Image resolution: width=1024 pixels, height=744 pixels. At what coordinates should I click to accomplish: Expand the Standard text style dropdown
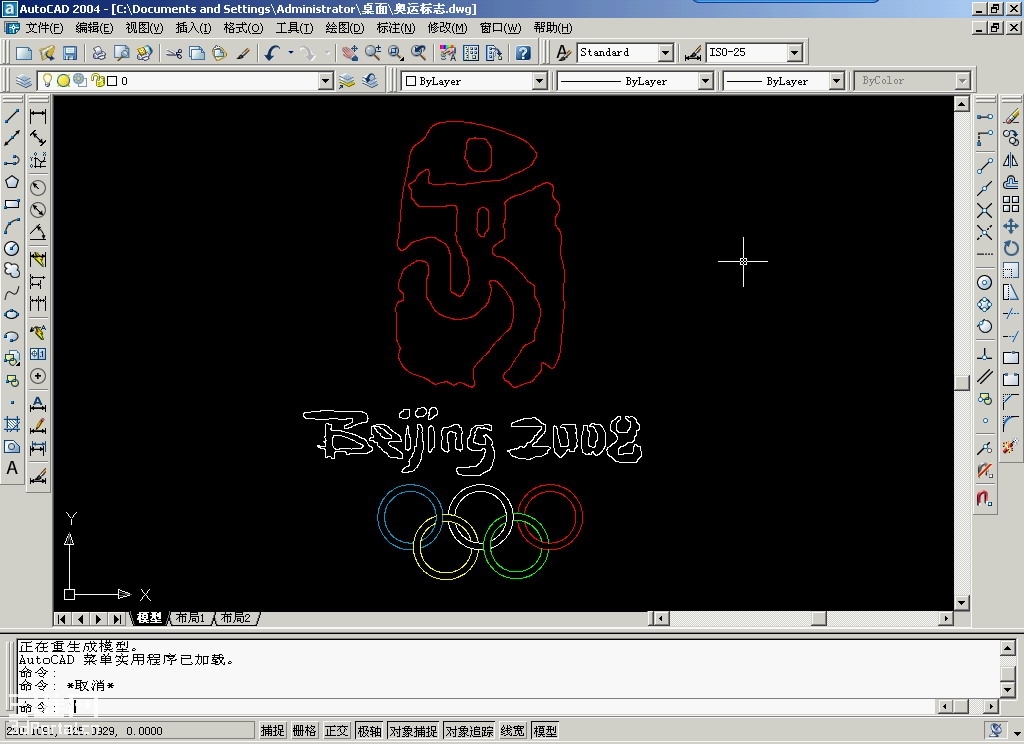click(x=665, y=52)
